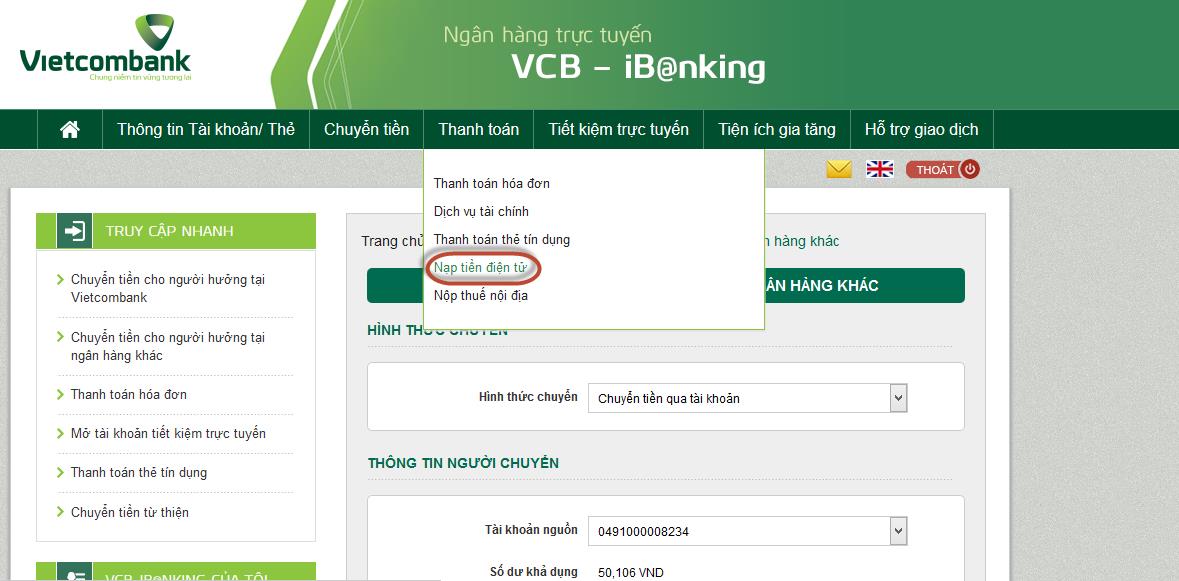The width and height of the screenshot is (1179, 581).
Task: Open the mail envelope icon
Action: point(839,169)
